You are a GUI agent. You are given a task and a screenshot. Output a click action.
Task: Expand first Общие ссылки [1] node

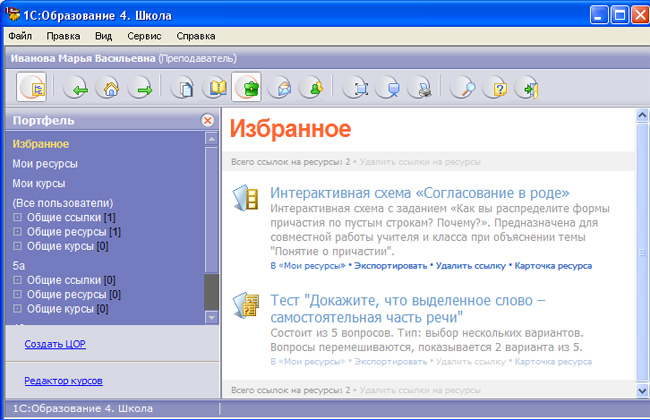(17, 217)
